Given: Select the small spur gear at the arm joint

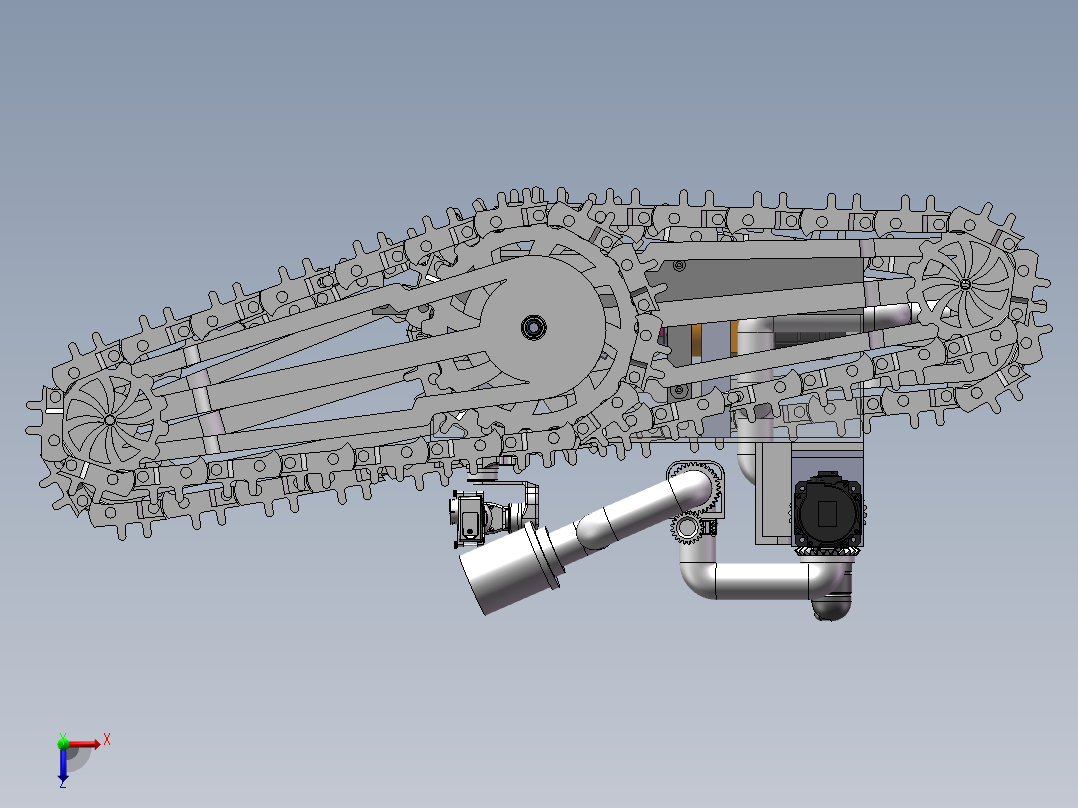Looking at the screenshot, I should (686, 527).
